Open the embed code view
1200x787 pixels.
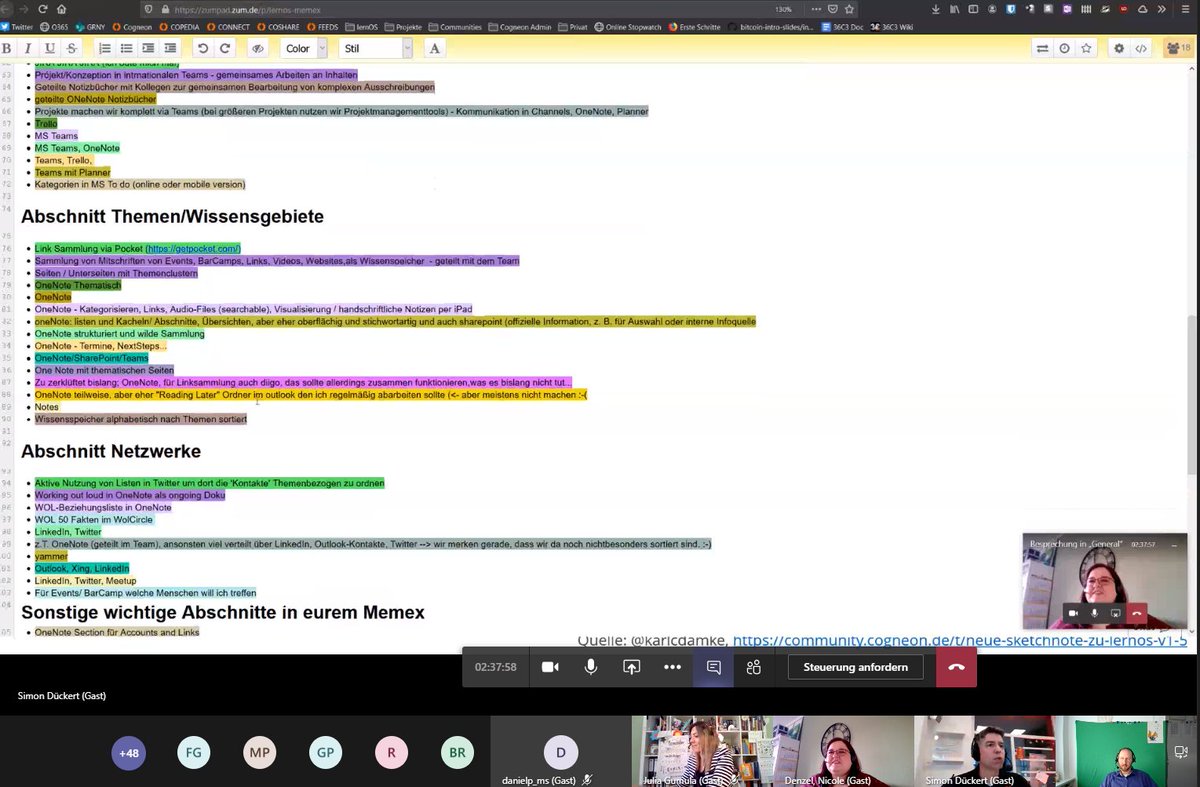pyautogui.click(x=1143, y=47)
